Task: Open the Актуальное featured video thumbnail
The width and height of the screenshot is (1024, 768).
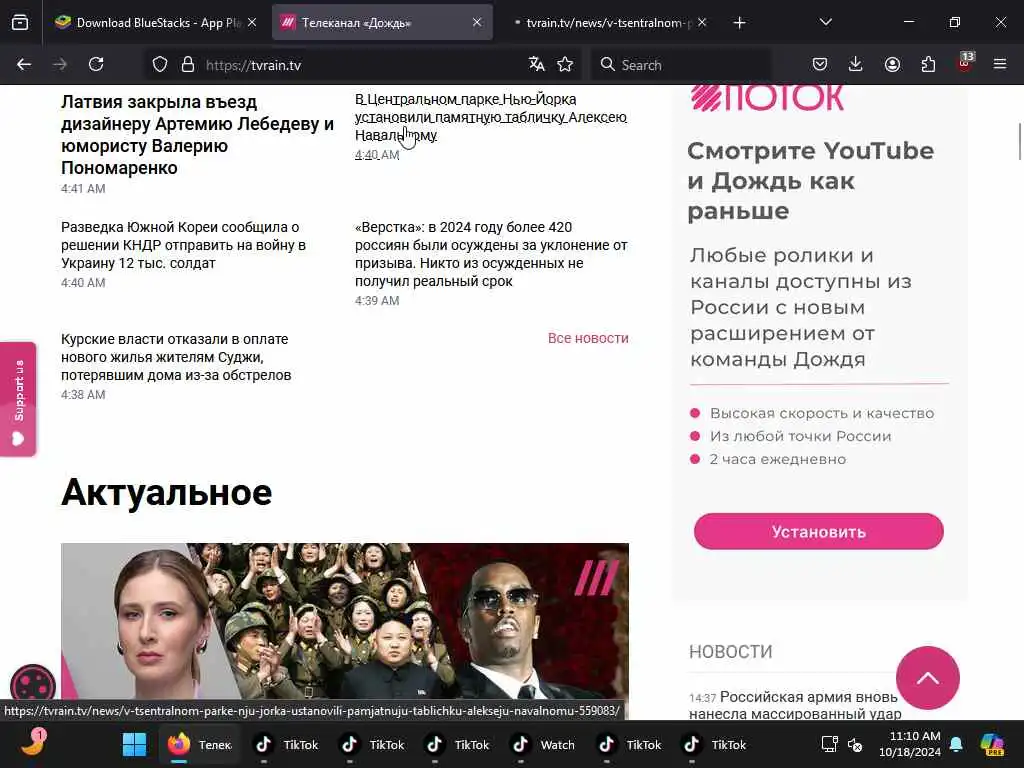Action: pyautogui.click(x=345, y=622)
